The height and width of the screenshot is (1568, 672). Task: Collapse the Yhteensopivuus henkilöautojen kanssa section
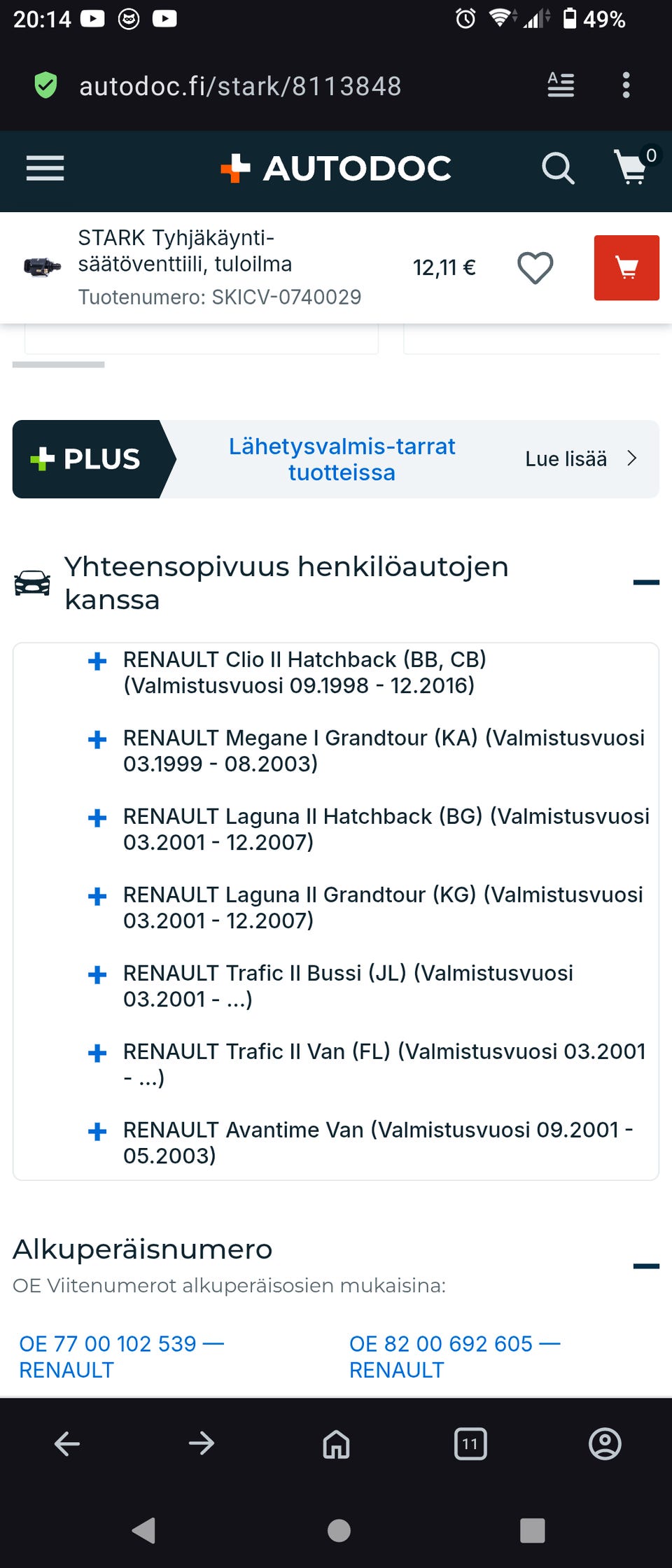(645, 582)
